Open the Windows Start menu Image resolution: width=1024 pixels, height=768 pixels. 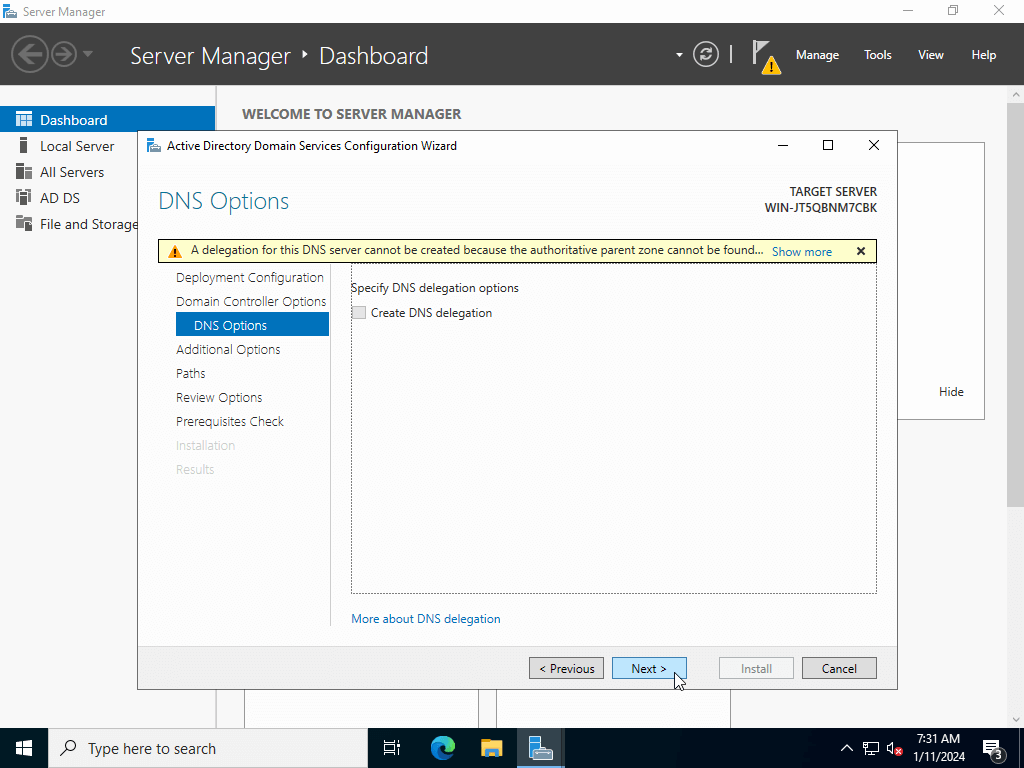(24, 748)
